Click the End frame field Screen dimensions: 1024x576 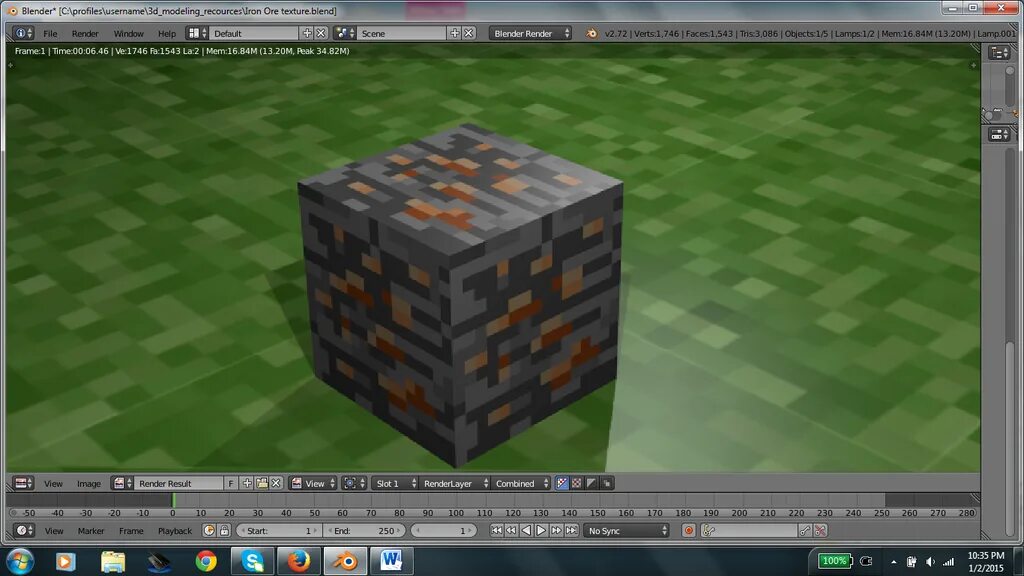tap(364, 531)
